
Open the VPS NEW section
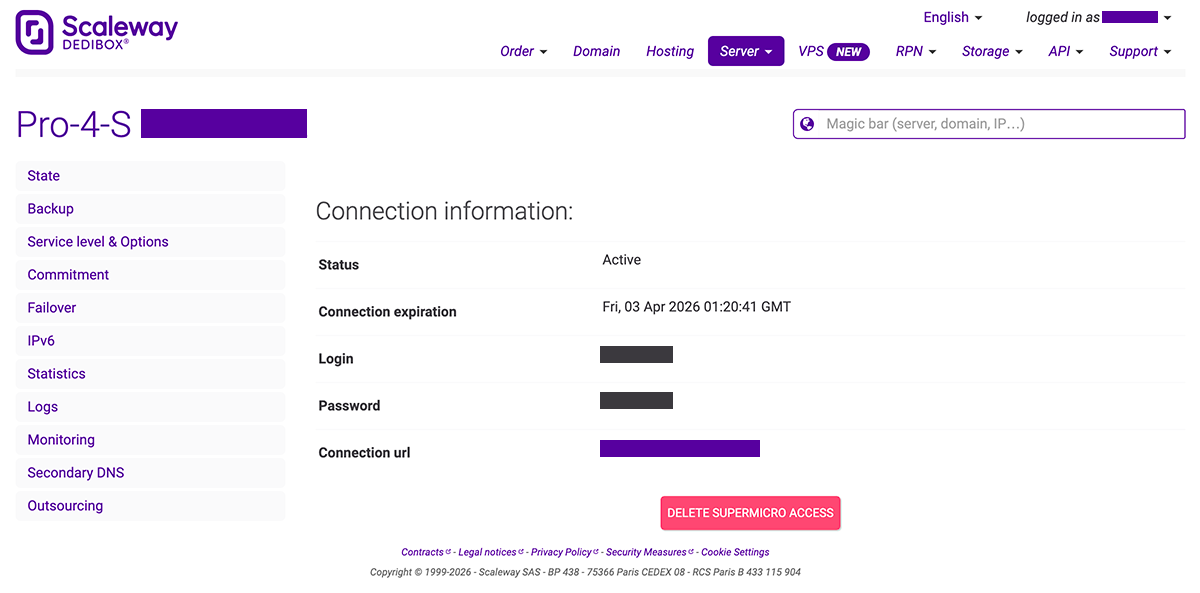click(833, 51)
